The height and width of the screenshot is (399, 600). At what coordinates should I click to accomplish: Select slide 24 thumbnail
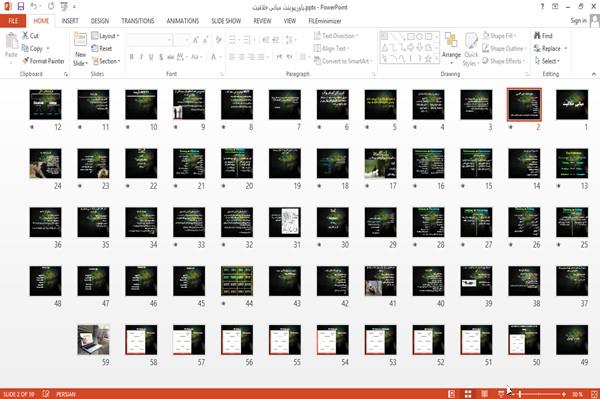[x=45, y=163]
